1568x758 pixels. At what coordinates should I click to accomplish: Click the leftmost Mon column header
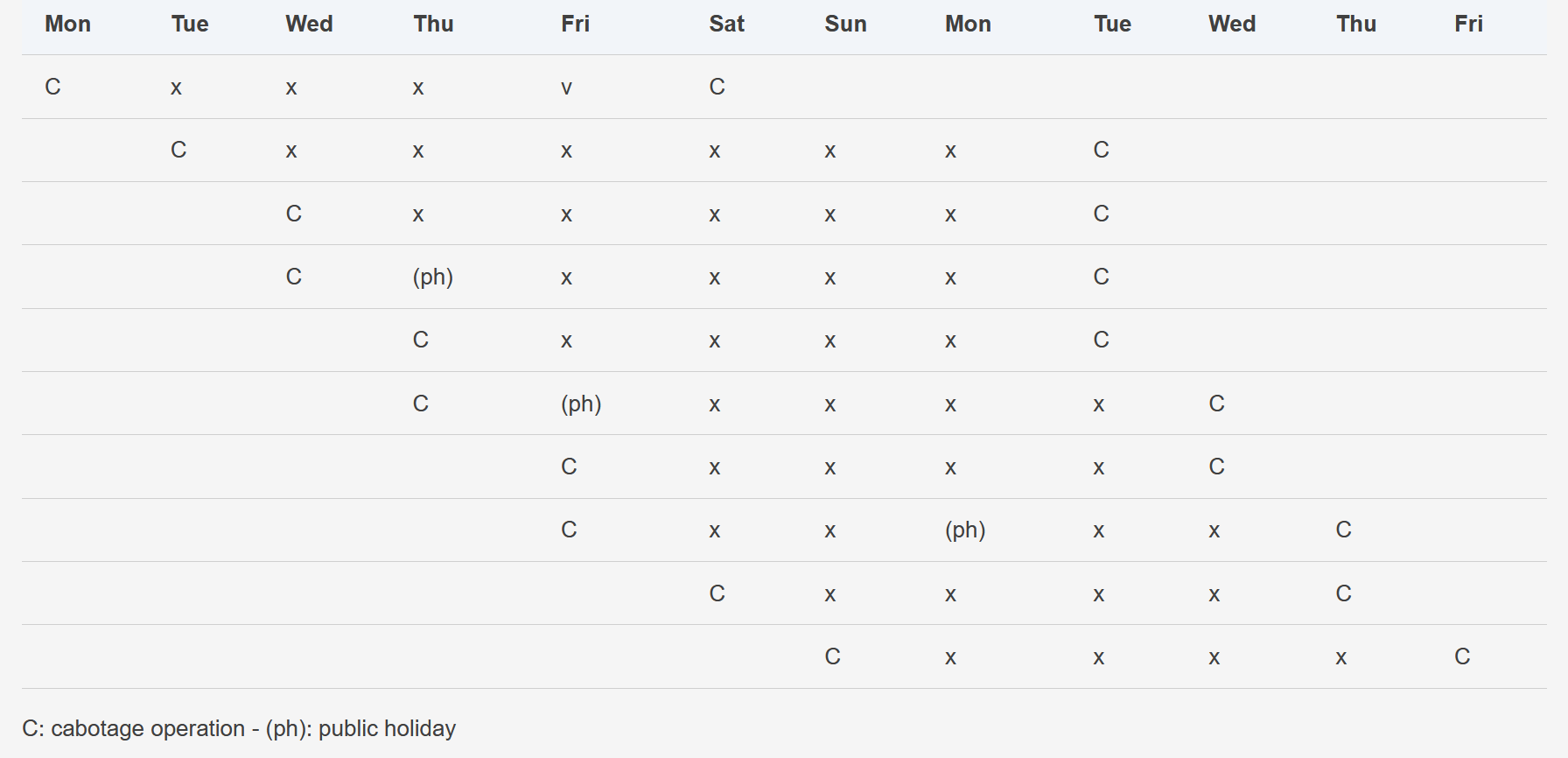pos(67,24)
